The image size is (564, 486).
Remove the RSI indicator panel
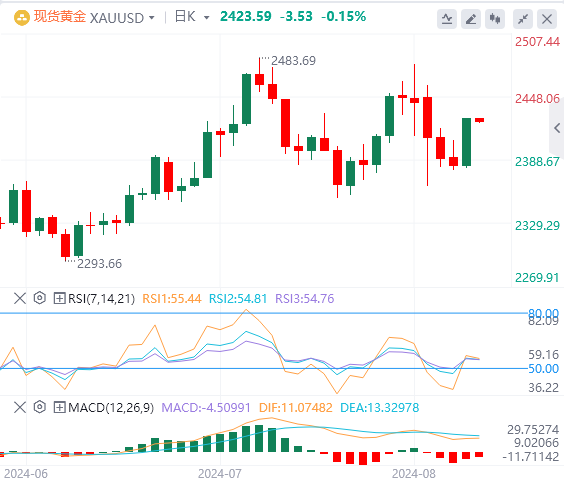20,298
